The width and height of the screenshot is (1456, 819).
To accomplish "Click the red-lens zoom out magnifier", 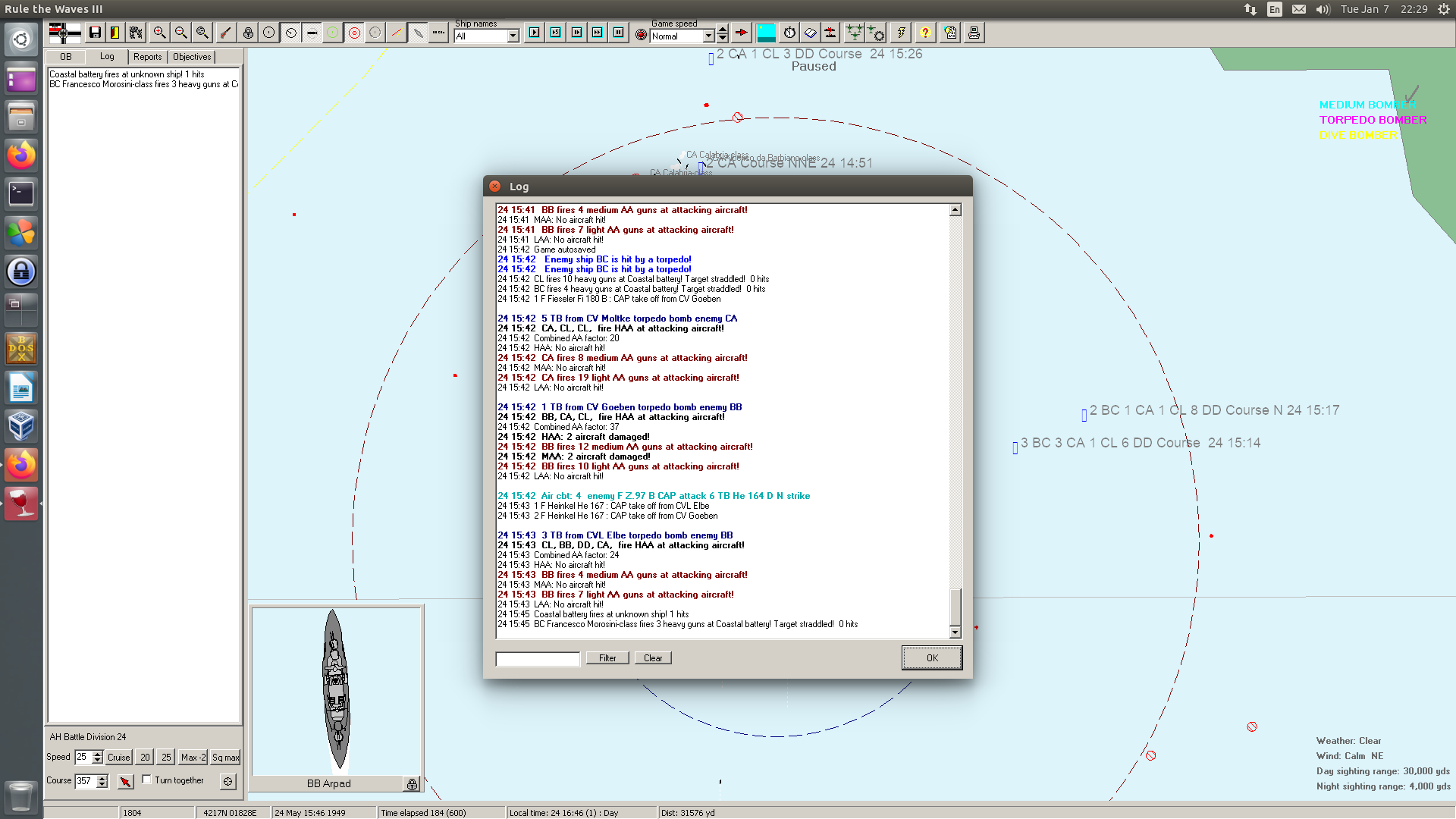I will click(x=180, y=33).
